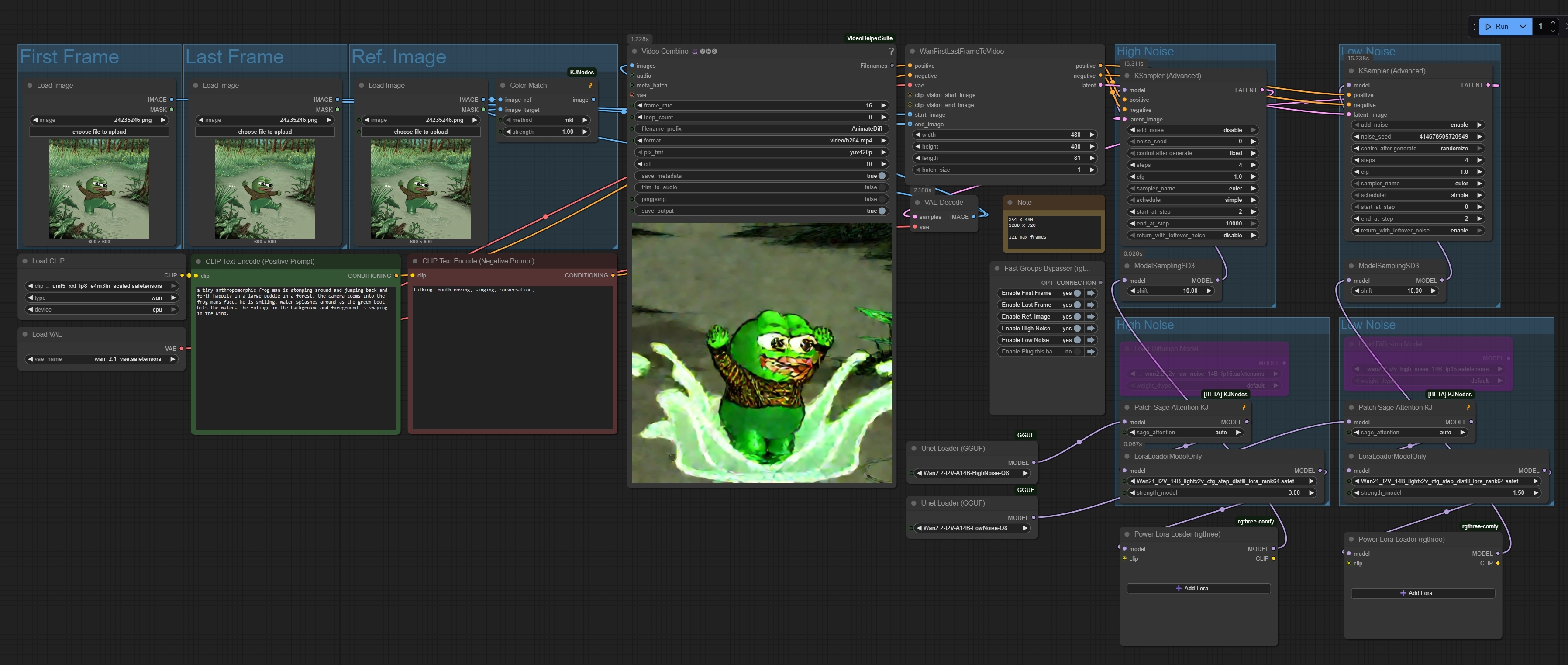
Task: Adjust Color Match strength value
Action: pyautogui.click(x=547, y=132)
